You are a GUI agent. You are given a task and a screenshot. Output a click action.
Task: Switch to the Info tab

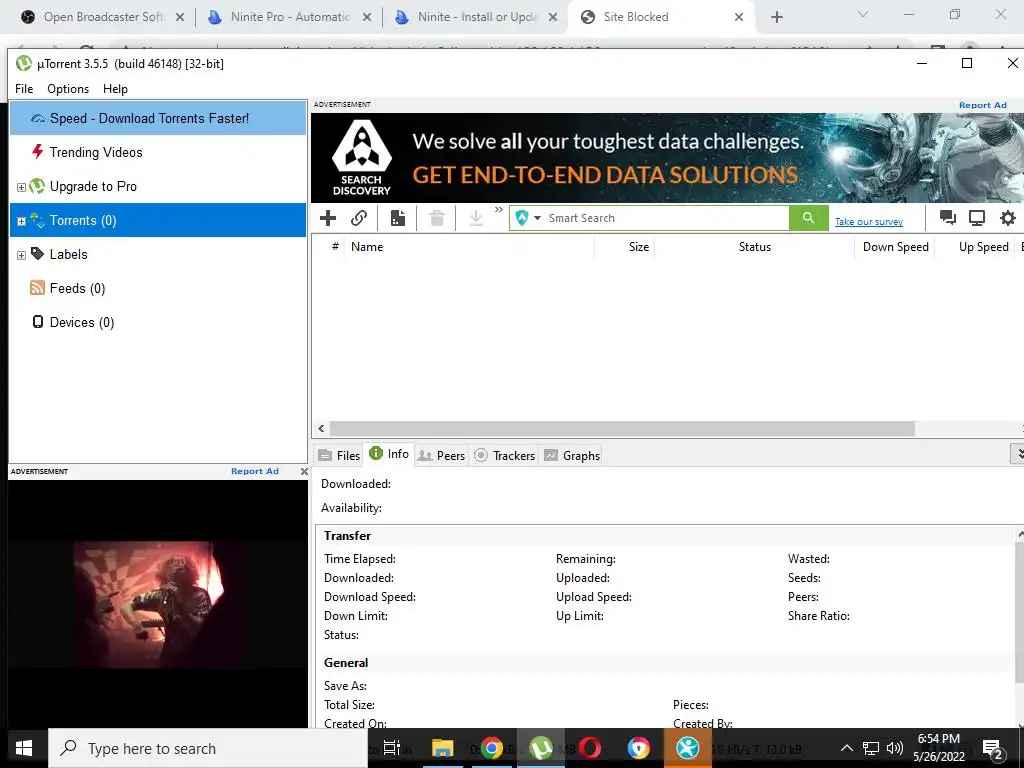coord(389,454)
